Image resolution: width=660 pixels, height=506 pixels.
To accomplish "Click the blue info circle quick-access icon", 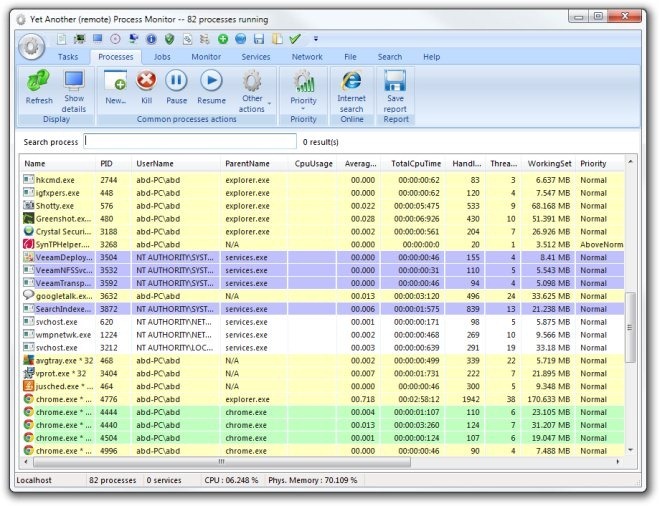I will pos(151,39).
